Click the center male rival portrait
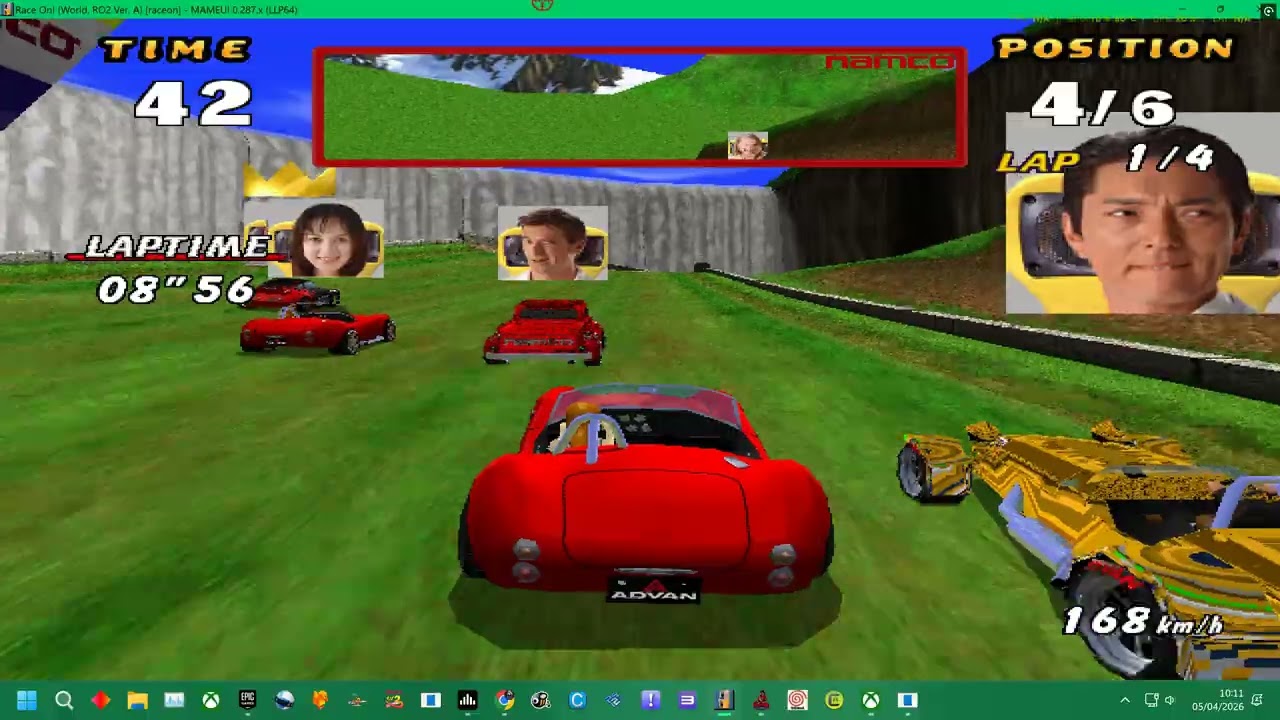Screen dimensions: 1280x720 (553, 243)
